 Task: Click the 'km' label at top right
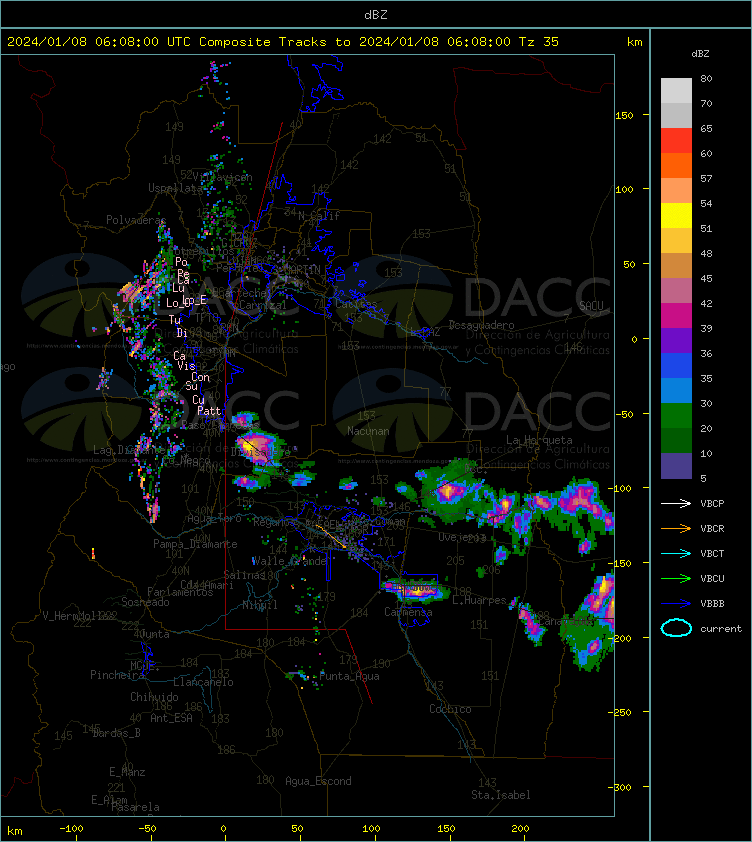(634, 41)
